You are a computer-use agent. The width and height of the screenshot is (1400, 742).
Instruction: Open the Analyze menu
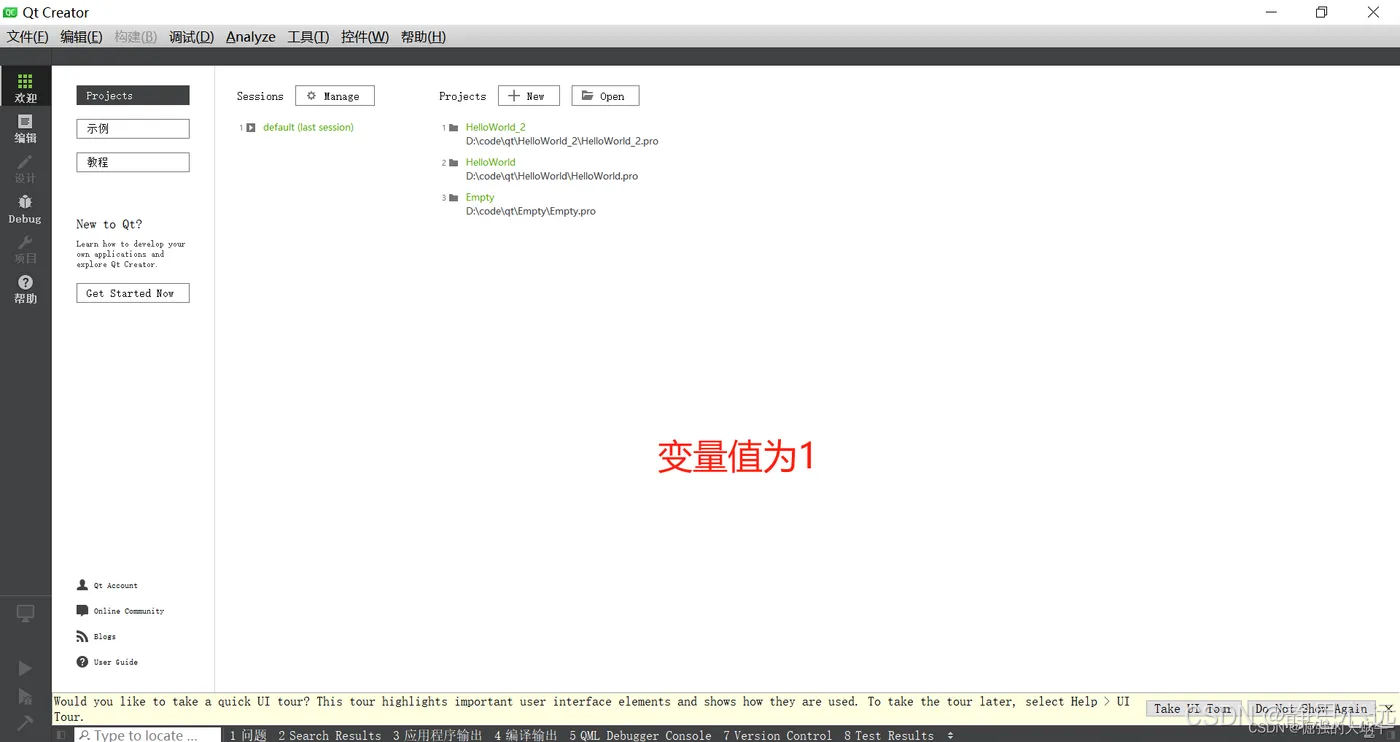(x=251, y=37)
